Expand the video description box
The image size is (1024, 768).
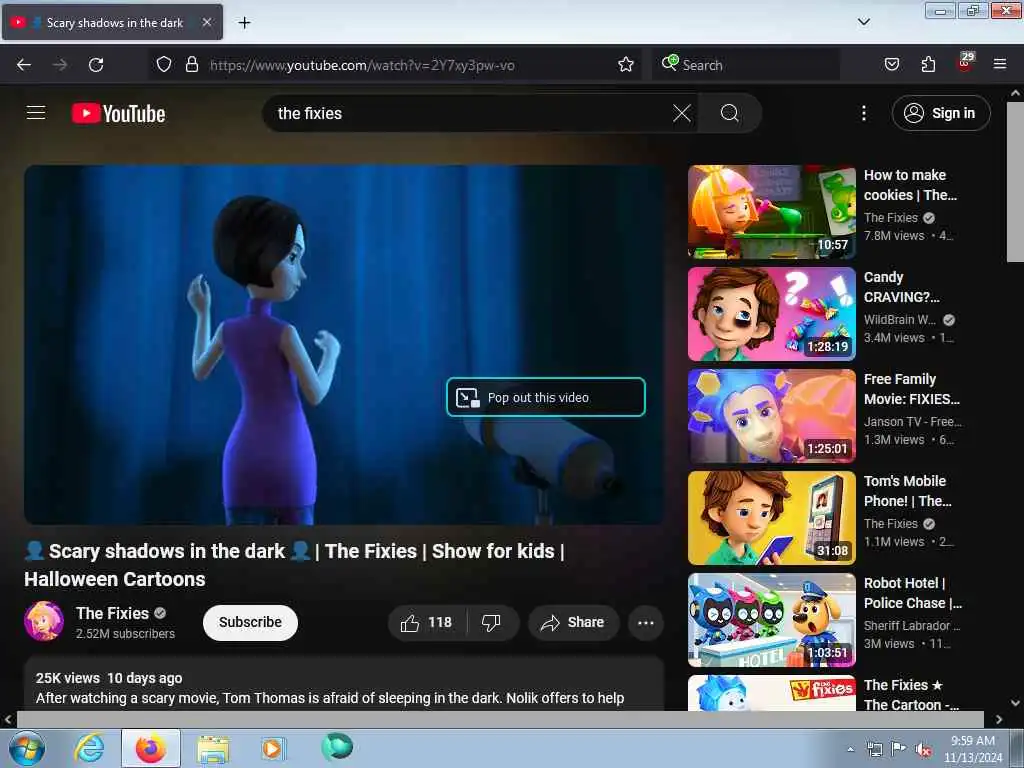click(x=344, y=684)
